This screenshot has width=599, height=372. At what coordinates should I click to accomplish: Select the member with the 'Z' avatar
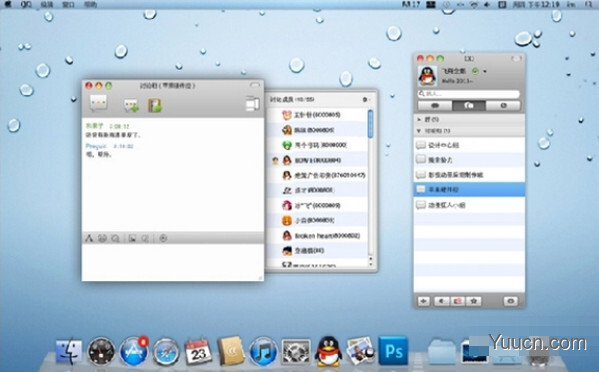[318, 190]
